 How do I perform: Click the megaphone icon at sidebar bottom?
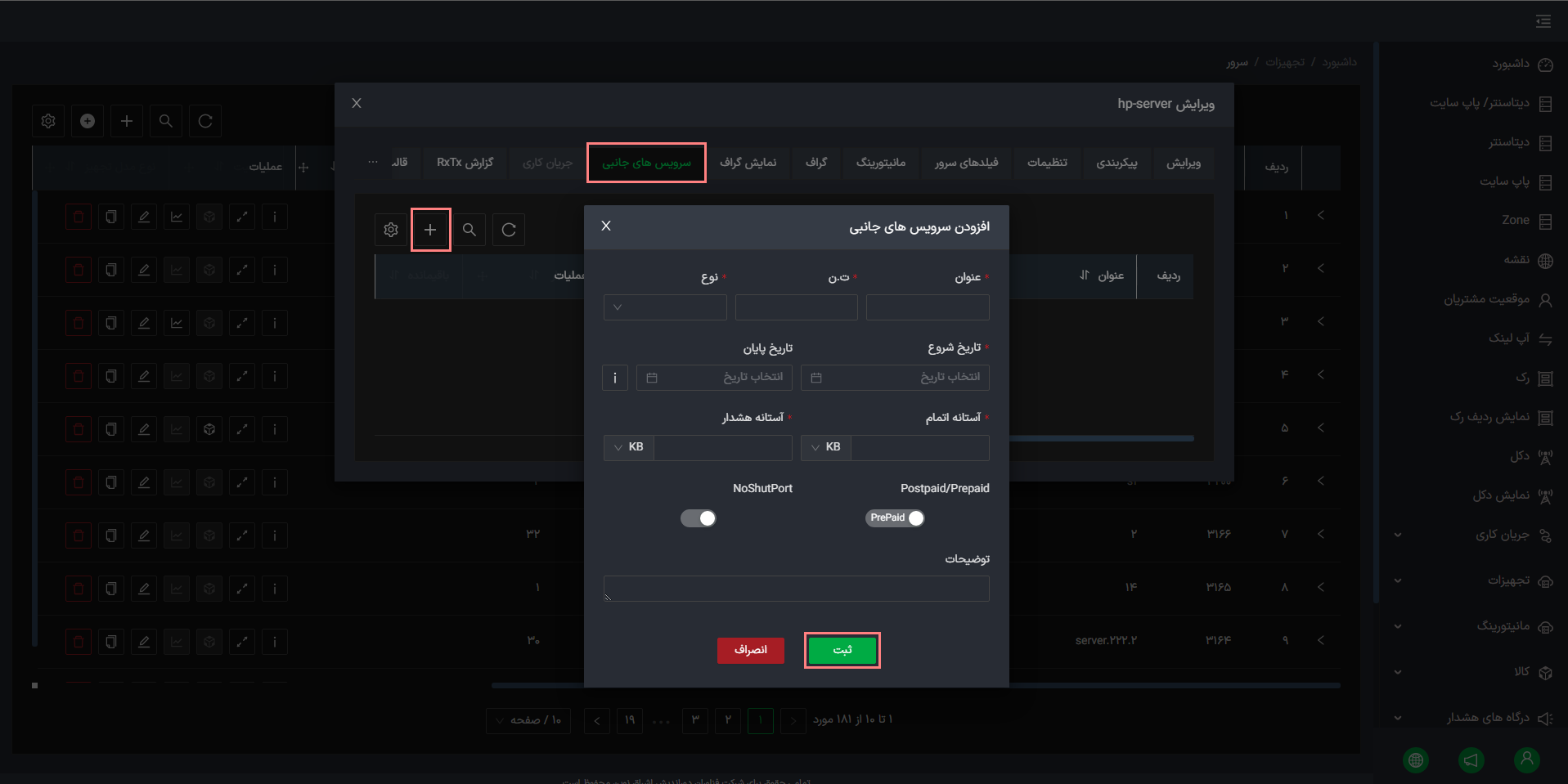(1471, 760)
